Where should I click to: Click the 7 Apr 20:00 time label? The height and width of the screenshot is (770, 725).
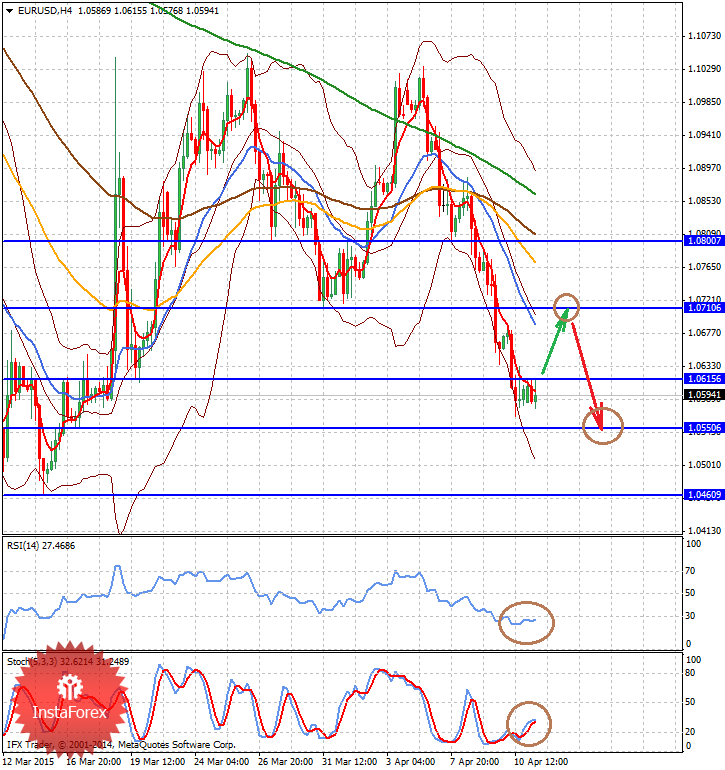(x=474, y=762)
